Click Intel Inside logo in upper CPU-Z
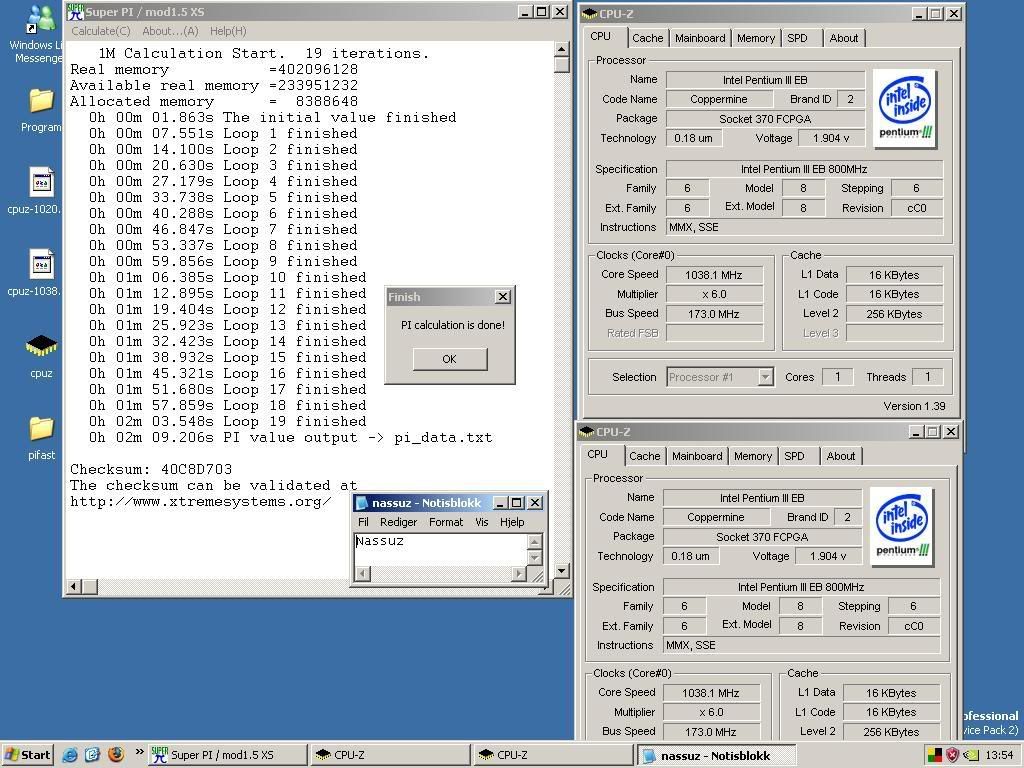Viewport: 1024px width, 768px height. coord(904,109)
